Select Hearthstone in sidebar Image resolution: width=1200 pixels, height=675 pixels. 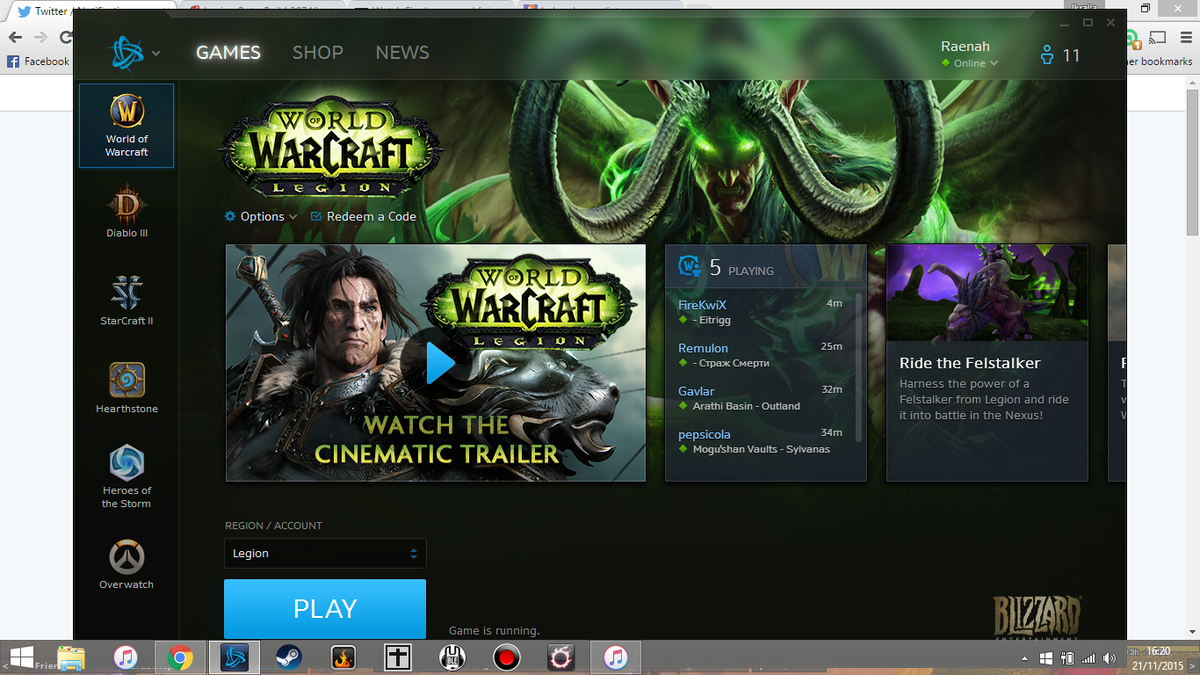127,388
